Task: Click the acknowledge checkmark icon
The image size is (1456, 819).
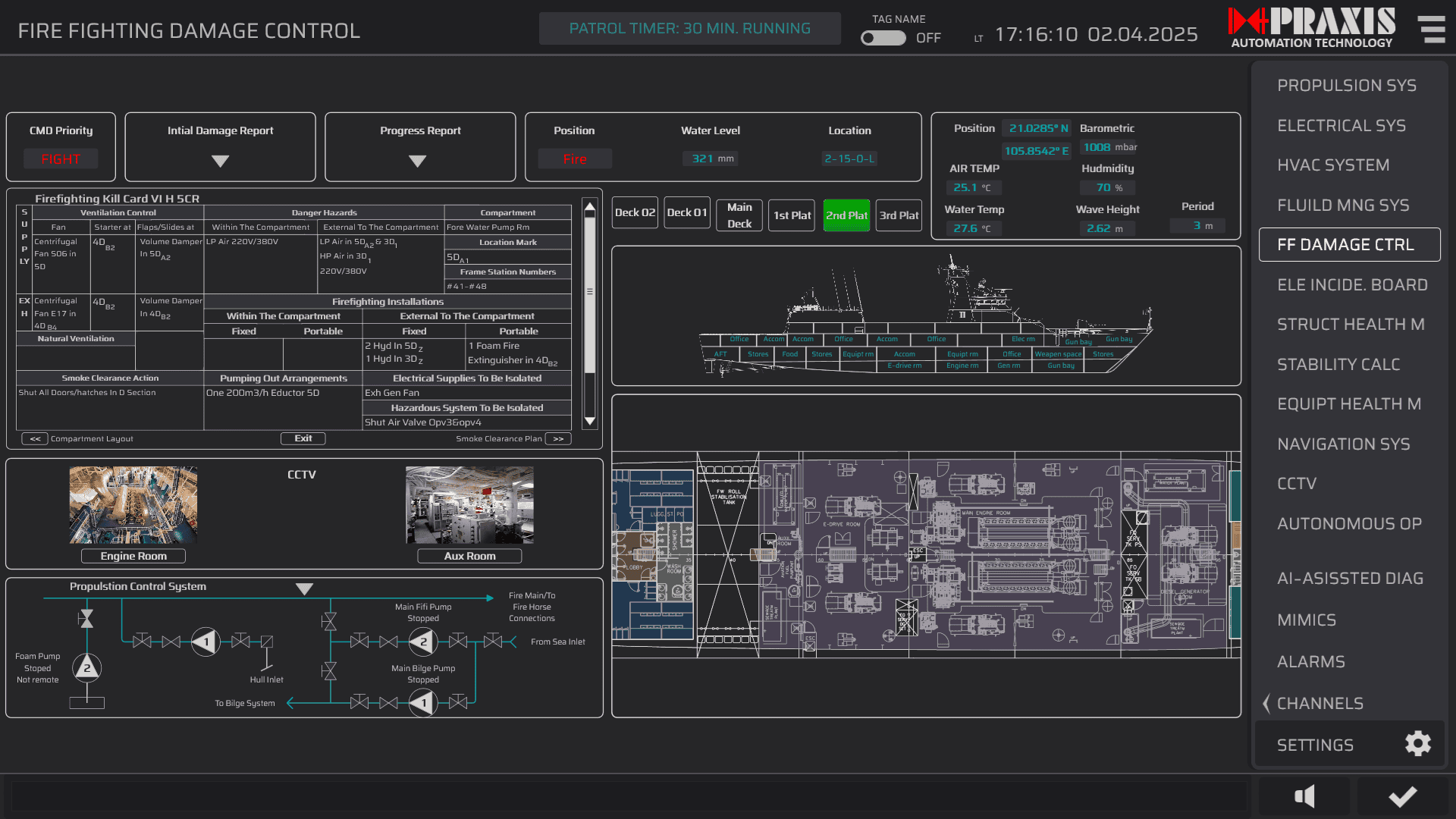Action: click(1402, 796)
